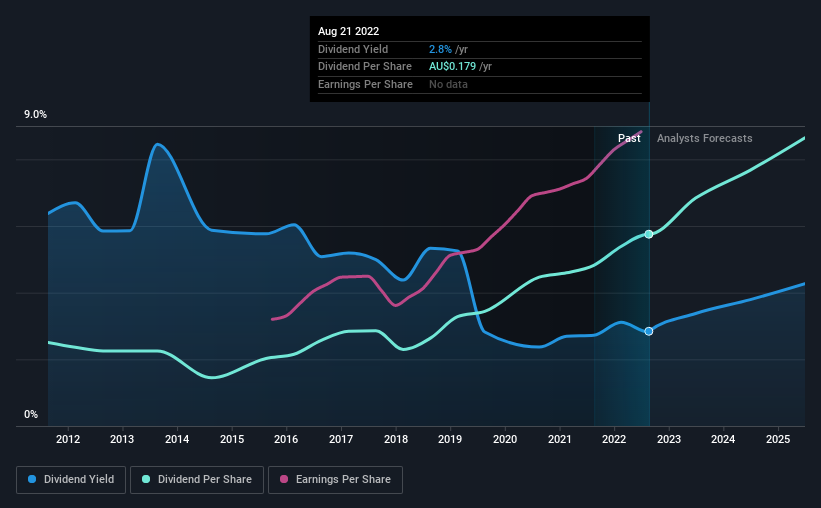Image resolution: width=821 pixels, height=508 pixels.
Task: Click the 2012 label on the x-axis
Action: [68, 439]
